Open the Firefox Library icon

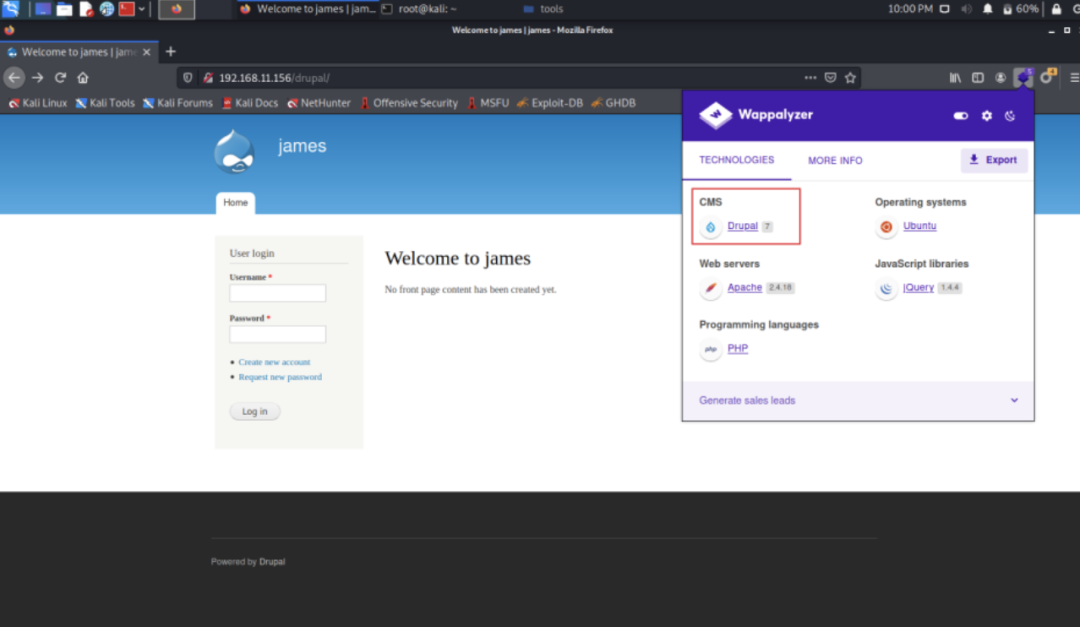[x=955, y=78]
